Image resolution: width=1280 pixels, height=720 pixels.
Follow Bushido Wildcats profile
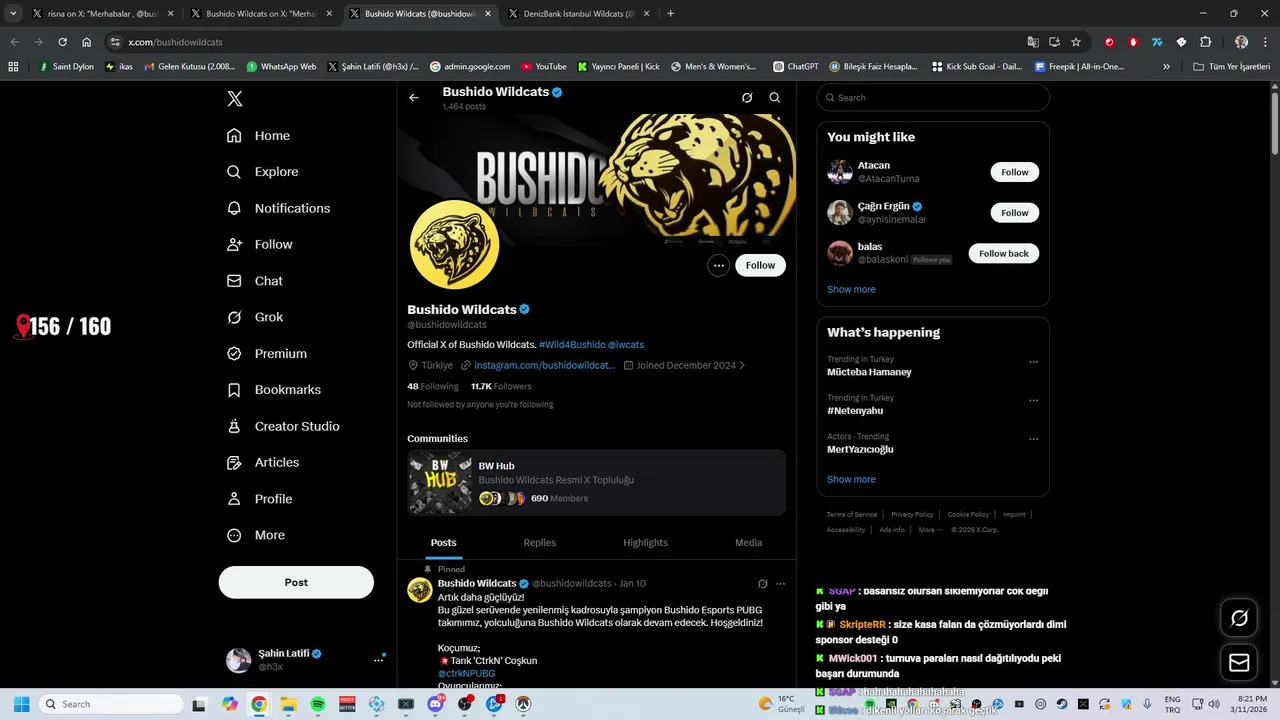point(760,265)
